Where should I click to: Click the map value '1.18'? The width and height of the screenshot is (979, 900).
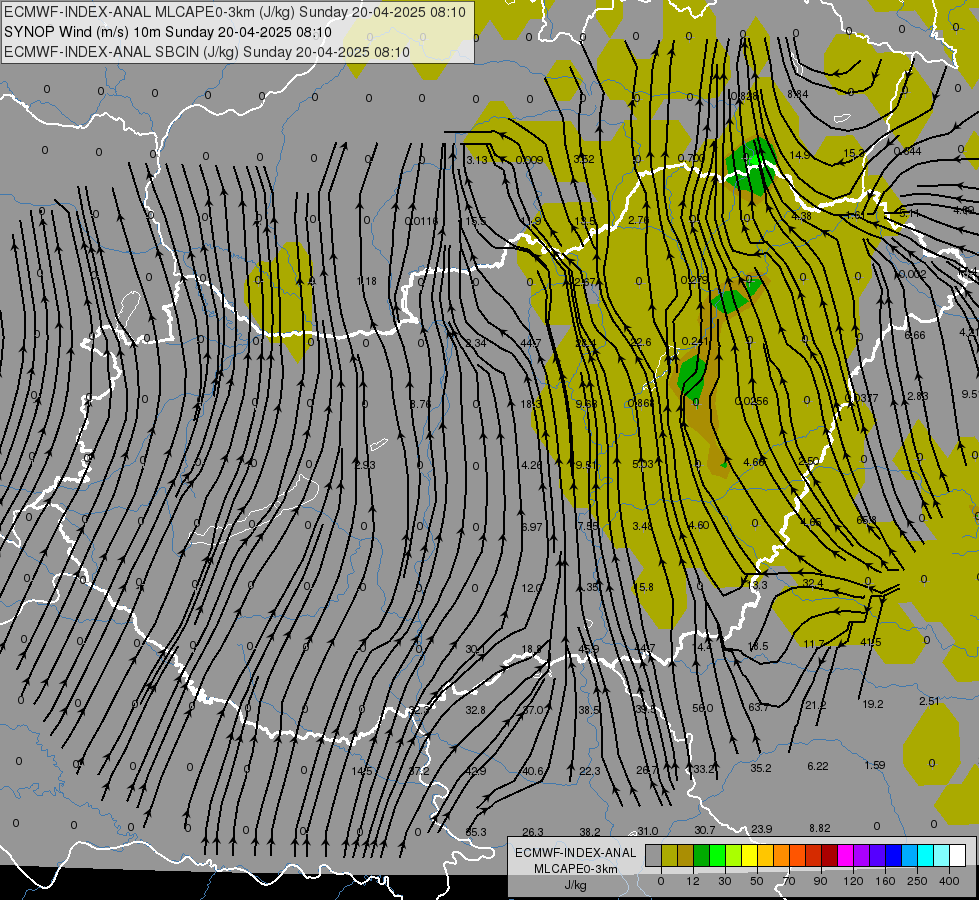coord(367,281)
